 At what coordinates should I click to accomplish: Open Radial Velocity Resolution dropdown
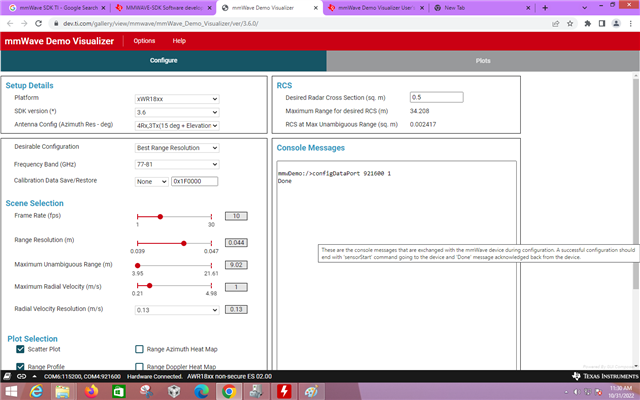[x=177, y=310]
